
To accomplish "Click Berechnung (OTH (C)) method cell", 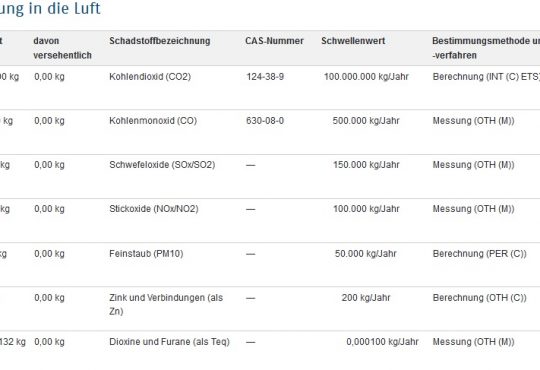I will [x=479, y=298].
